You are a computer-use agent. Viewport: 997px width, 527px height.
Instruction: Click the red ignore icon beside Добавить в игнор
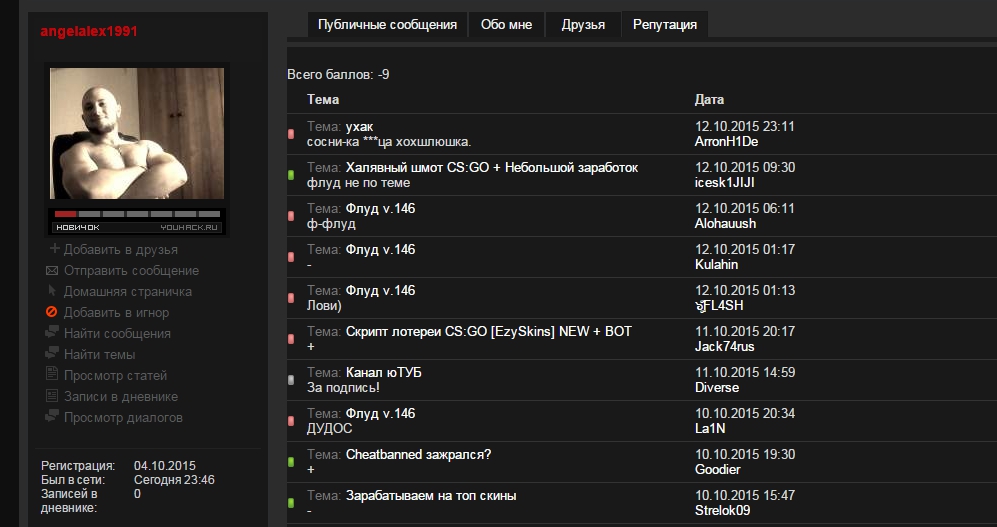(52, 312)
